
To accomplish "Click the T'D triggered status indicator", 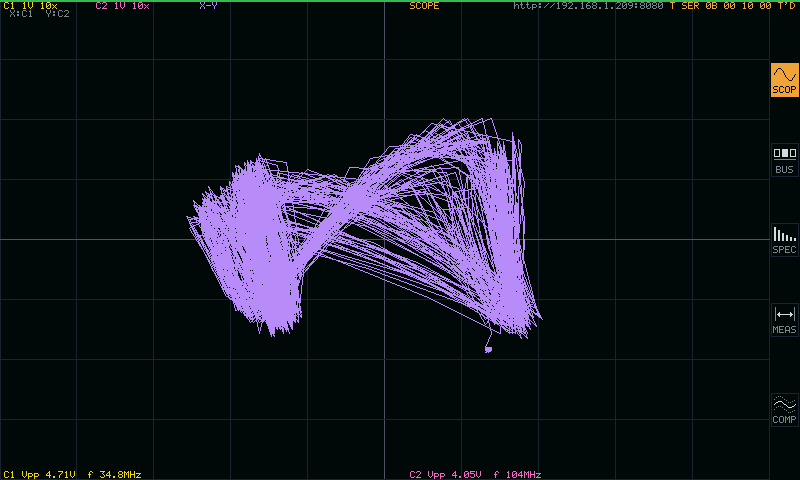I will (x=786, y=6).
